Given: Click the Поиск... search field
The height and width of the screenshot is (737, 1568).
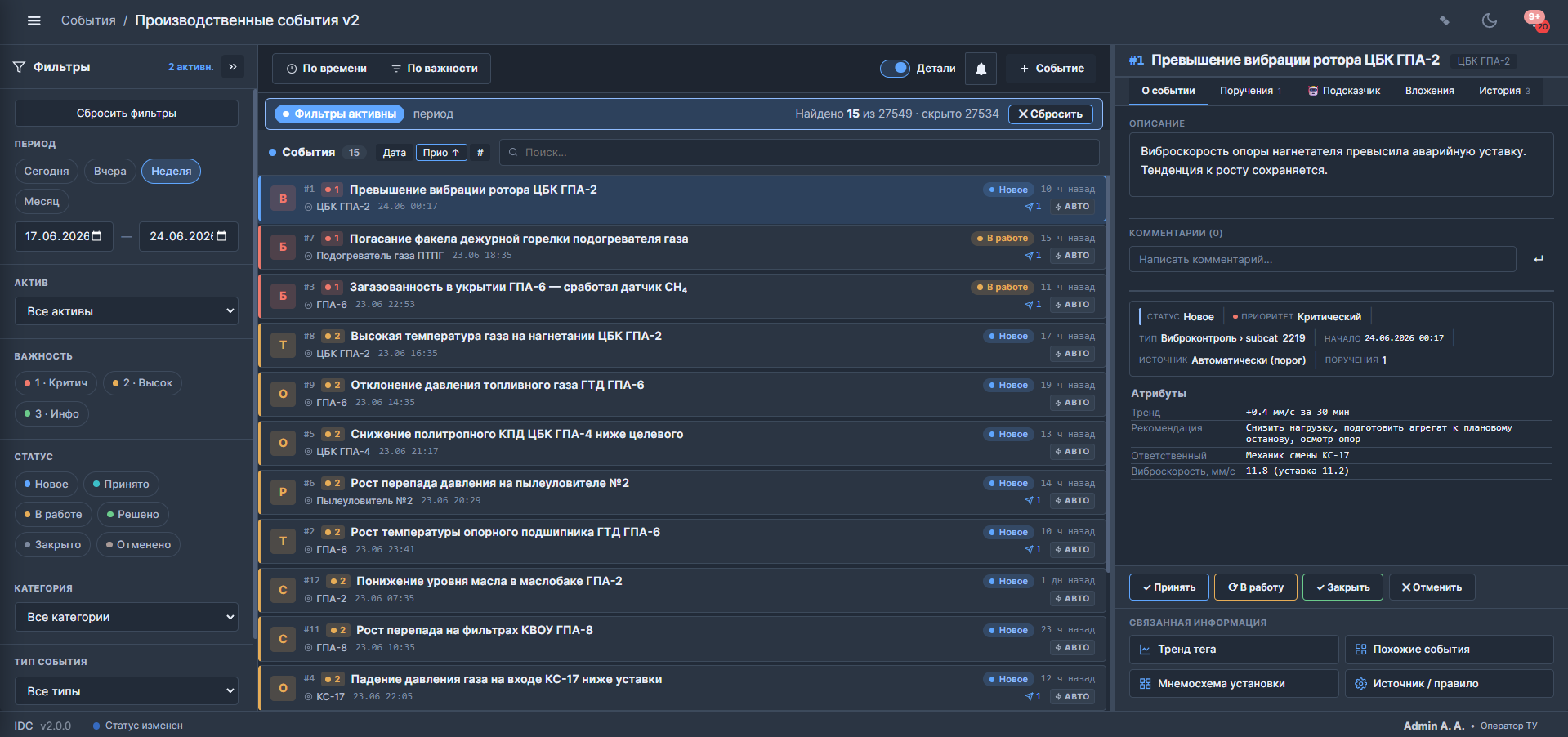Looking at the screenshot, I should point(799,153).
